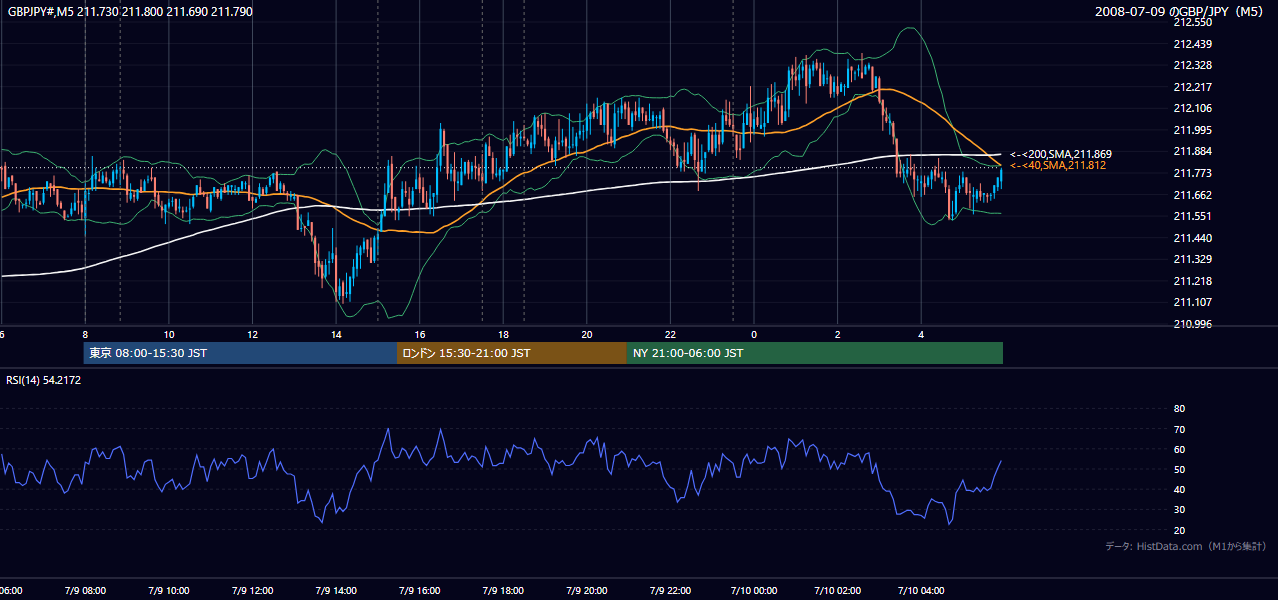Click bottom date label 7/9 12:00
The height and width of the screenshot is (600, 1278).
click(x=252, y=590)
